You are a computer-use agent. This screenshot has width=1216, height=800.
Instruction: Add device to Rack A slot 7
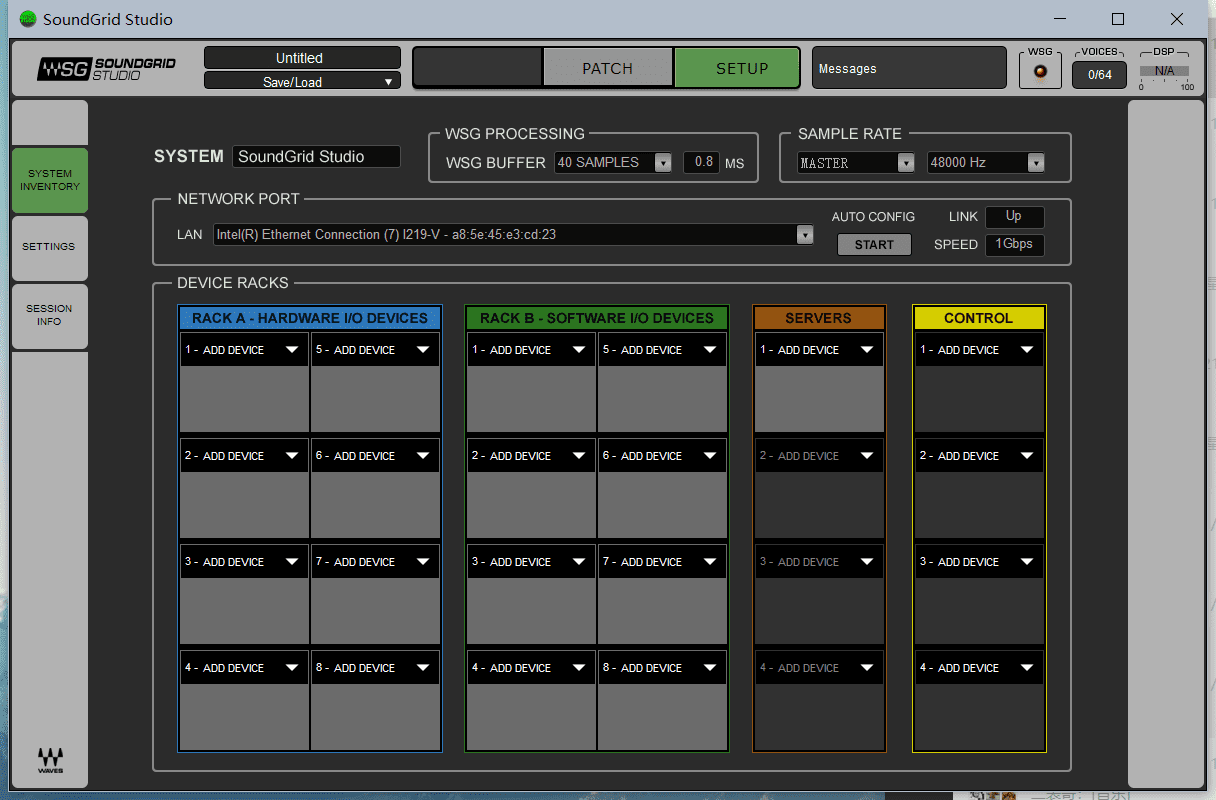[x=375, y=562]
